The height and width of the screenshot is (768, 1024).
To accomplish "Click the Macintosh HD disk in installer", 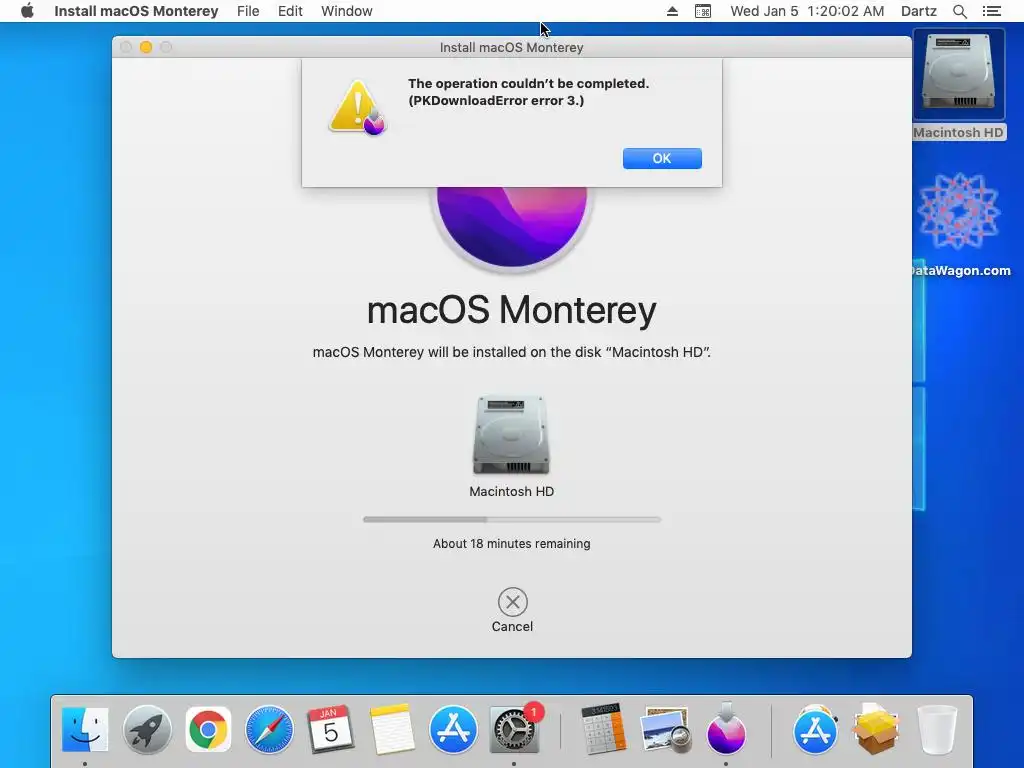I will click(511, 435).
